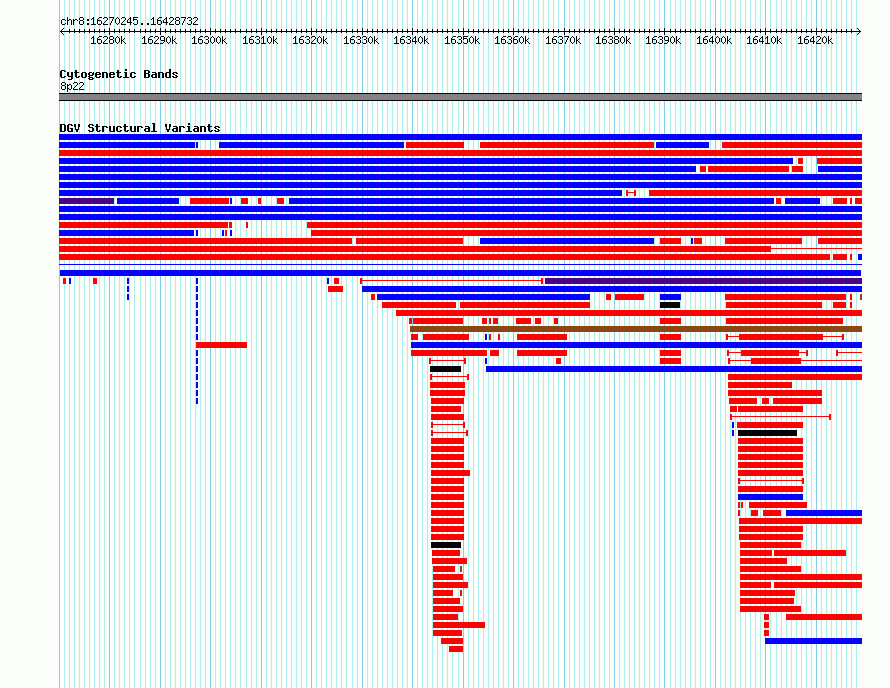Choose the 16410k ruler label
Screen dimensions: 890x688
pos(764,40)
